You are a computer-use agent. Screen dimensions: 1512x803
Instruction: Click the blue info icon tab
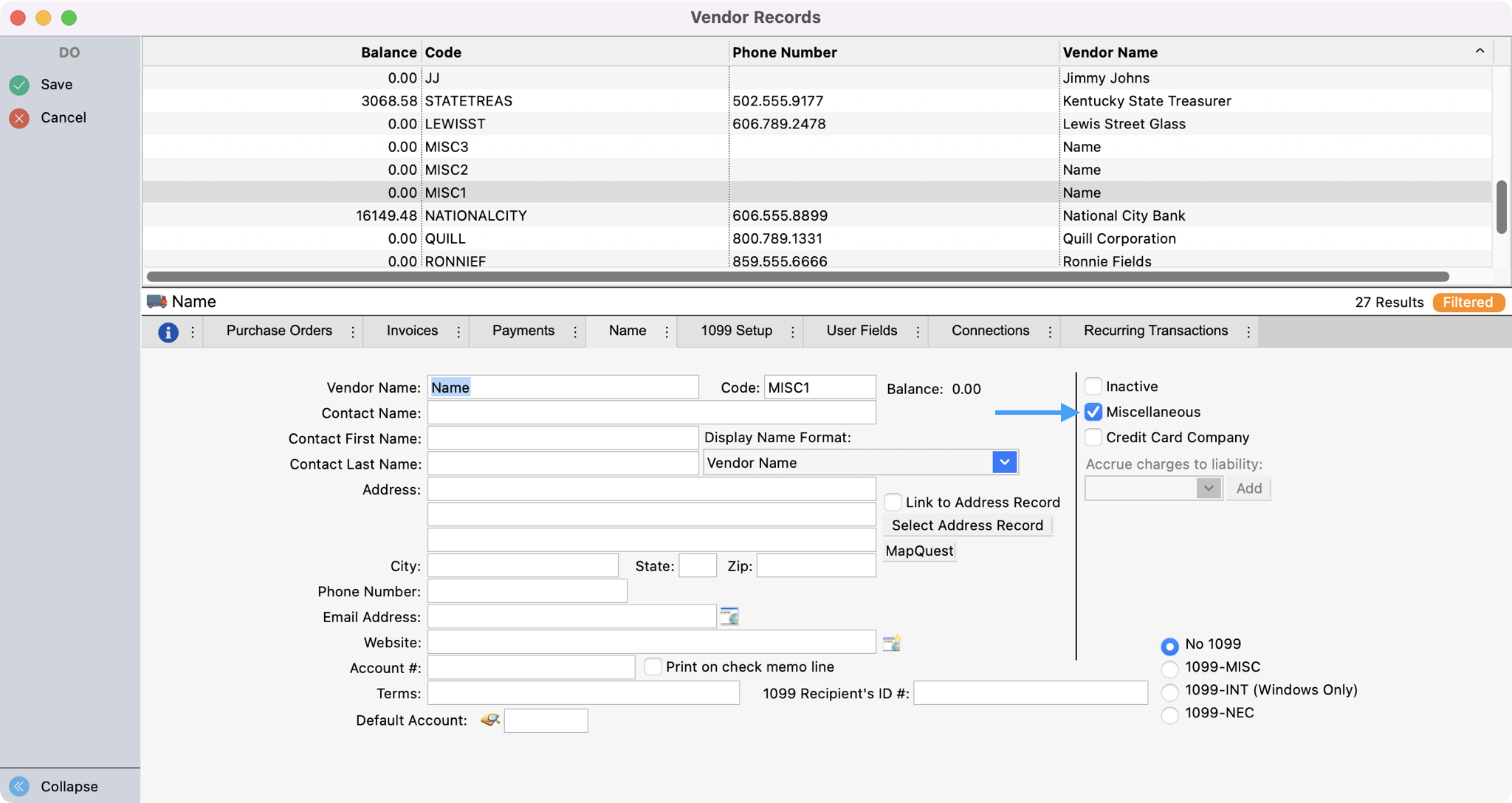click(x=168, y=332)
